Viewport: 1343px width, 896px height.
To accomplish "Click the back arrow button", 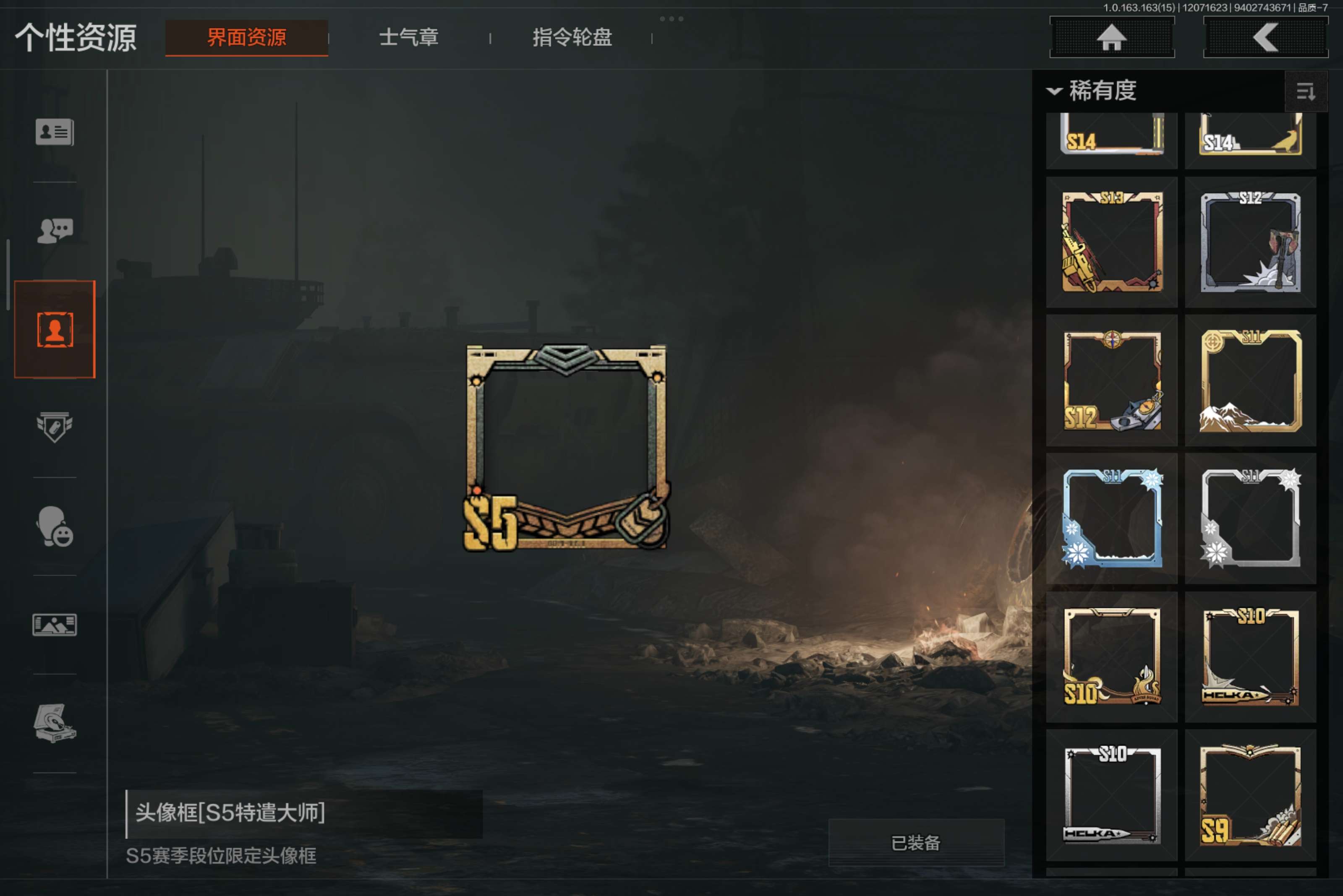I will coord(1266,37).
